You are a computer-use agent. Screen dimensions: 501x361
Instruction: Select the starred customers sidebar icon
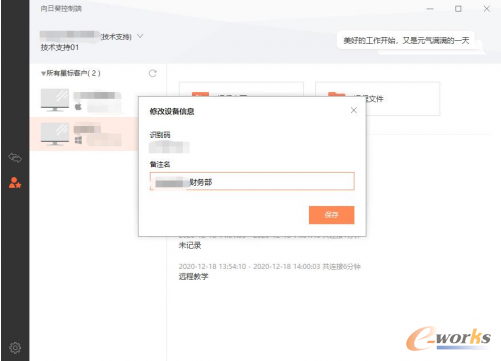15,183
